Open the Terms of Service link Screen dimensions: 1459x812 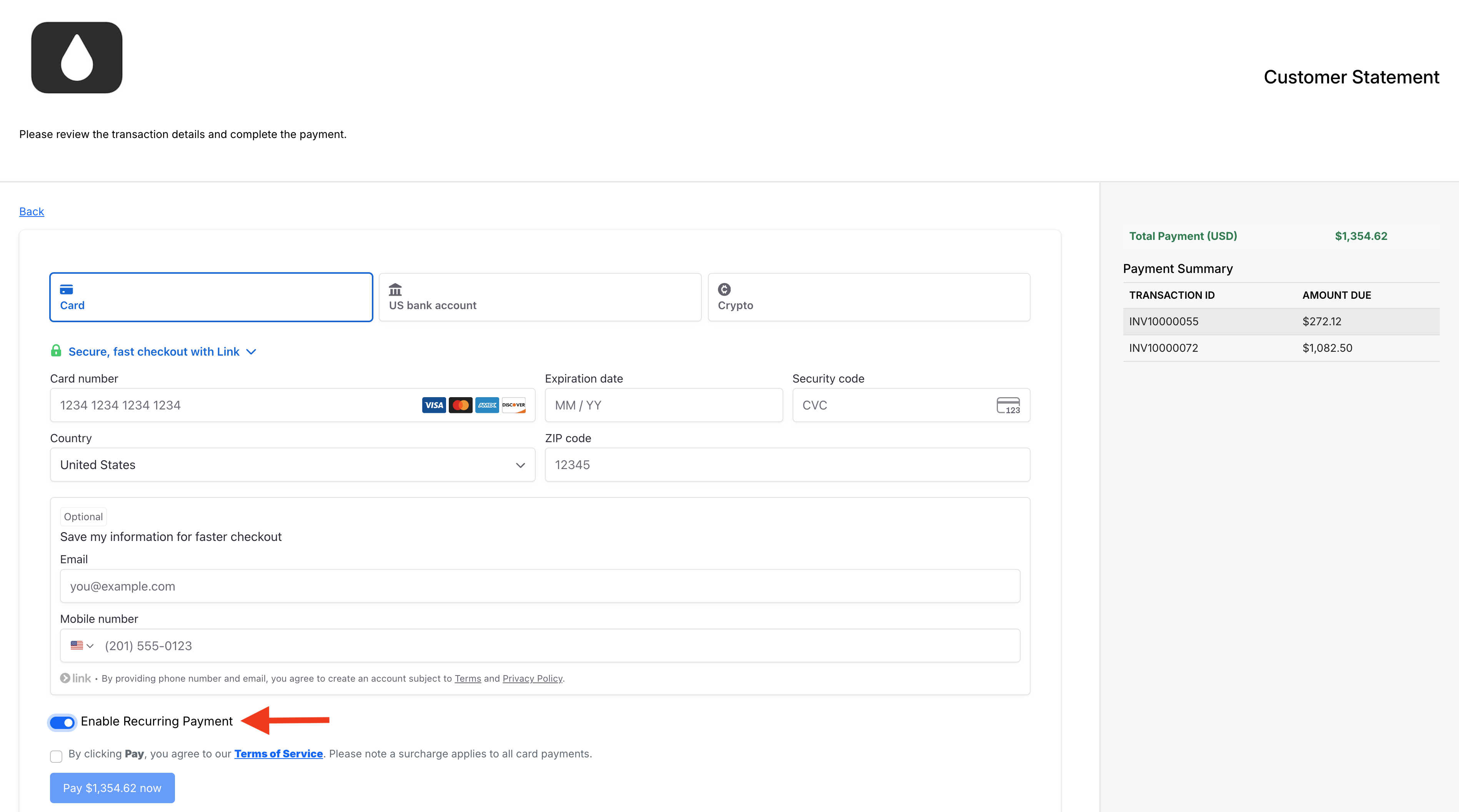point(279,754)
